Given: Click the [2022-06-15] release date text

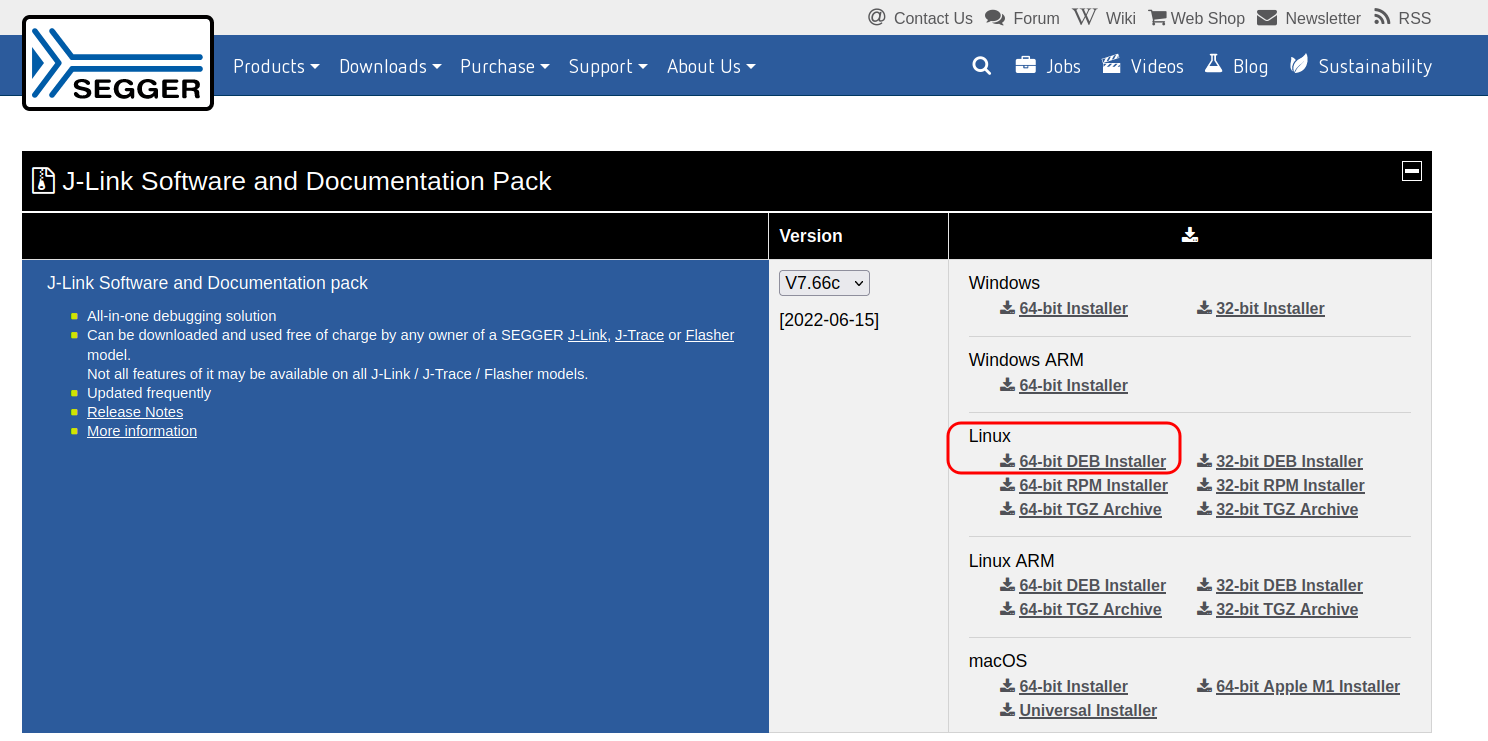Looking at the screenshot, I should point(829,320).
